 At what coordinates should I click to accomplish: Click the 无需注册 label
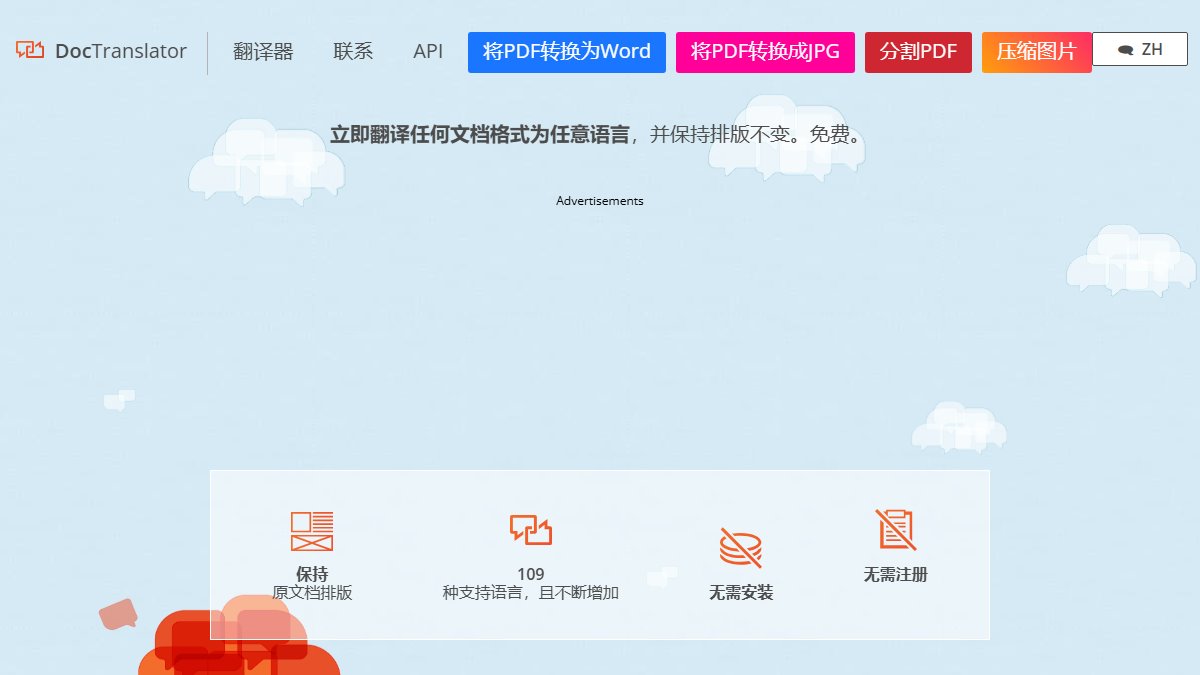[896, 575]
